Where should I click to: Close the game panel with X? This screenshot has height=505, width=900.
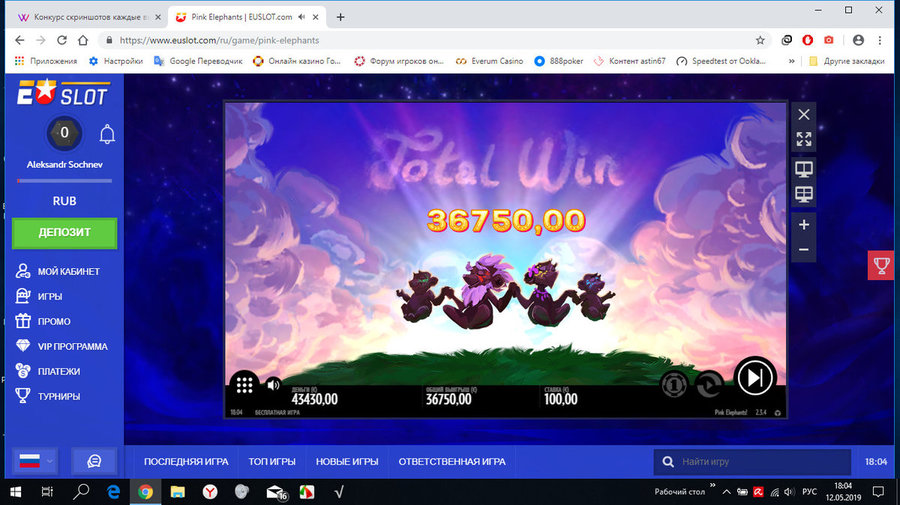[x=804, y=115]
